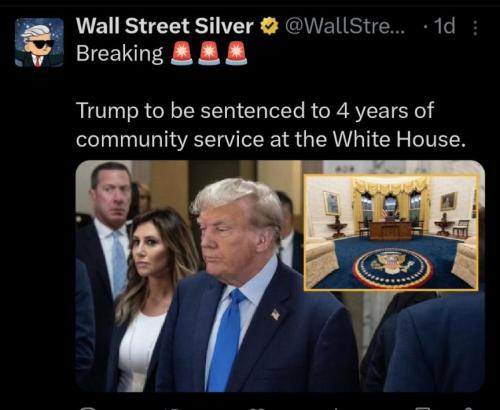Open Wall Street Silver's profile avatar
Viewport: 500px width, 410px height.
[x=39, y=43]
